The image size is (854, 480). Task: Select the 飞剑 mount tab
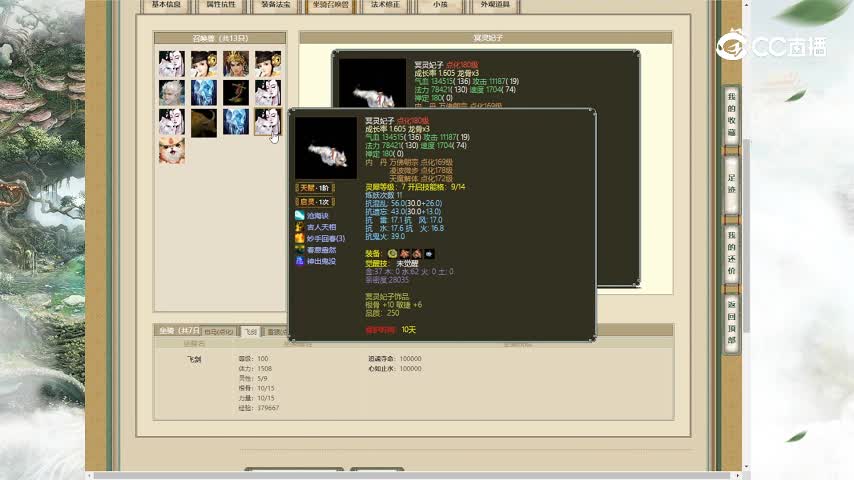(x=250, y=331)
